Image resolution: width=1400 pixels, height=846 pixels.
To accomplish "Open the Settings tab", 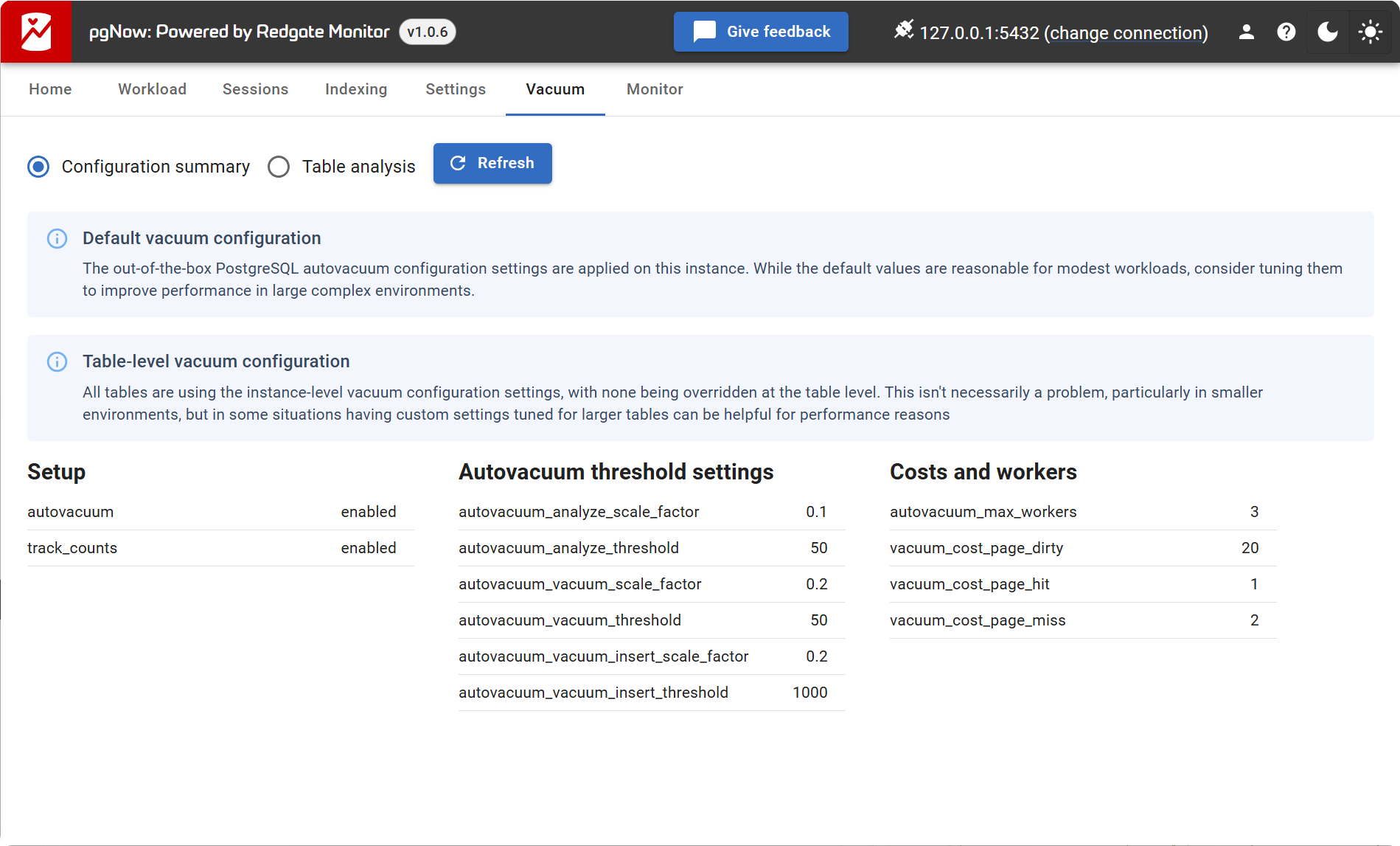I will pos(456,89).
